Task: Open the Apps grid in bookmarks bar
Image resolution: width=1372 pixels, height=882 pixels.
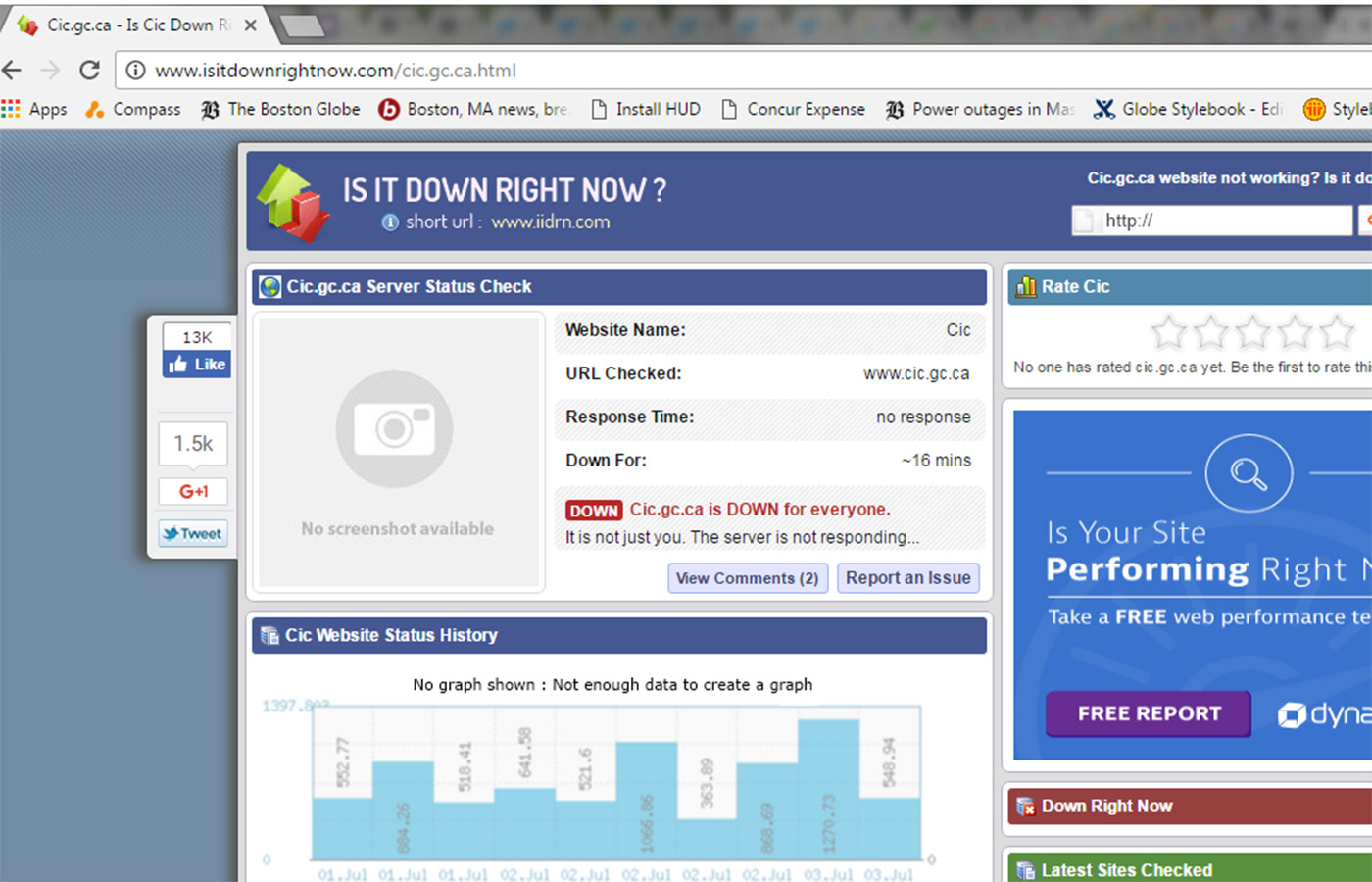Action: 34,109
